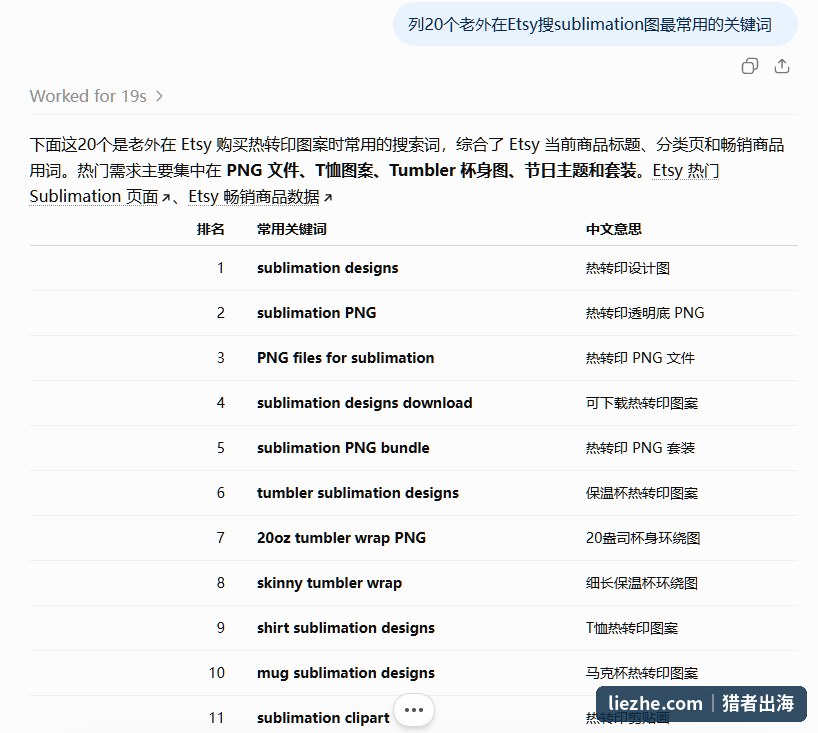Click the translation 20盎司杯身环绕图

(643, 538)
